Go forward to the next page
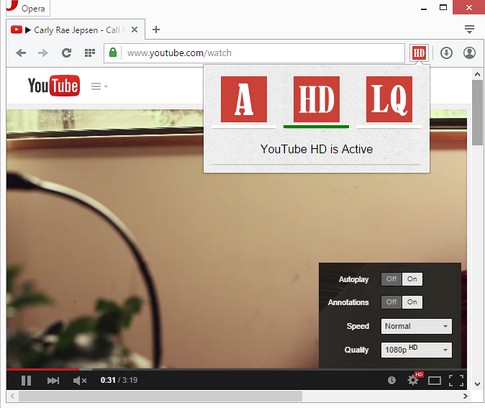The width and height of the screenshot is (485, 408). pyautogui.click(x=43, y=53)
